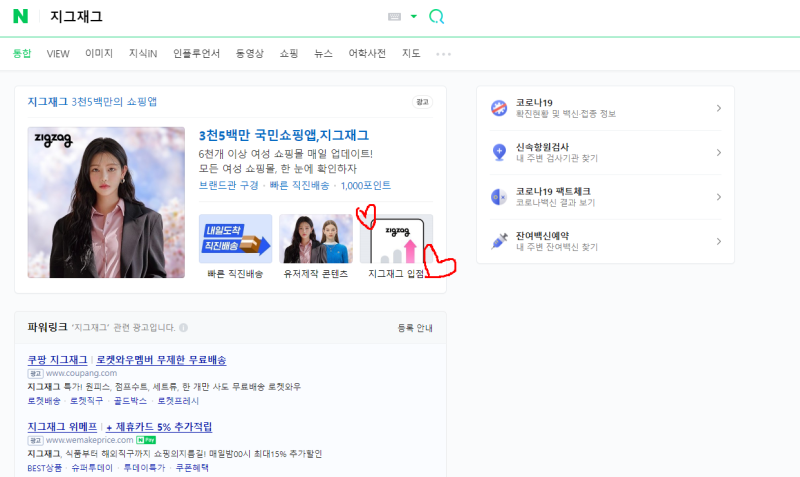Expand the search history dropdown arrow

coord(414,16)
